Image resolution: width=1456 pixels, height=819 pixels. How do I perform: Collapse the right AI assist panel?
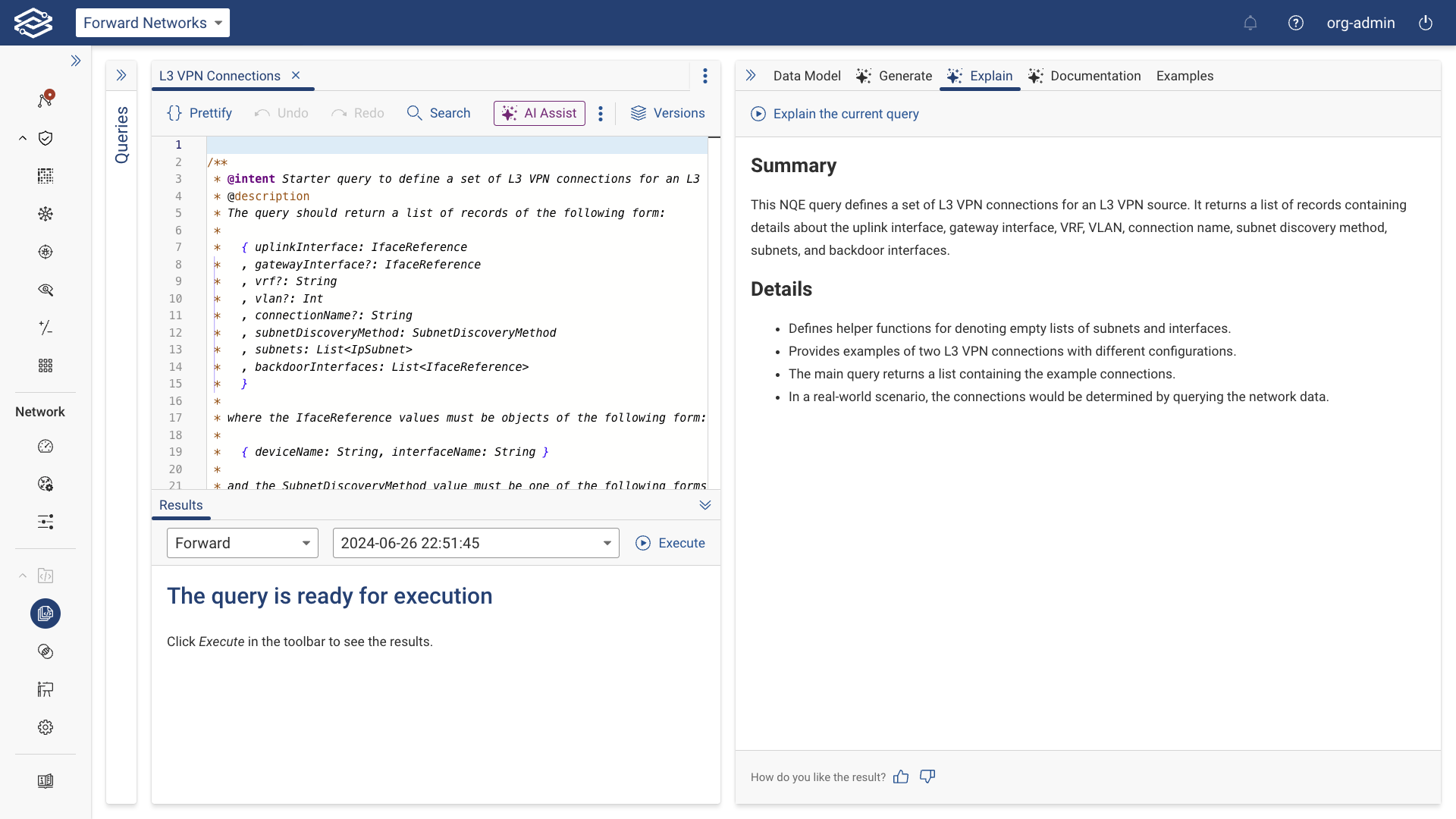pos(751,75)
